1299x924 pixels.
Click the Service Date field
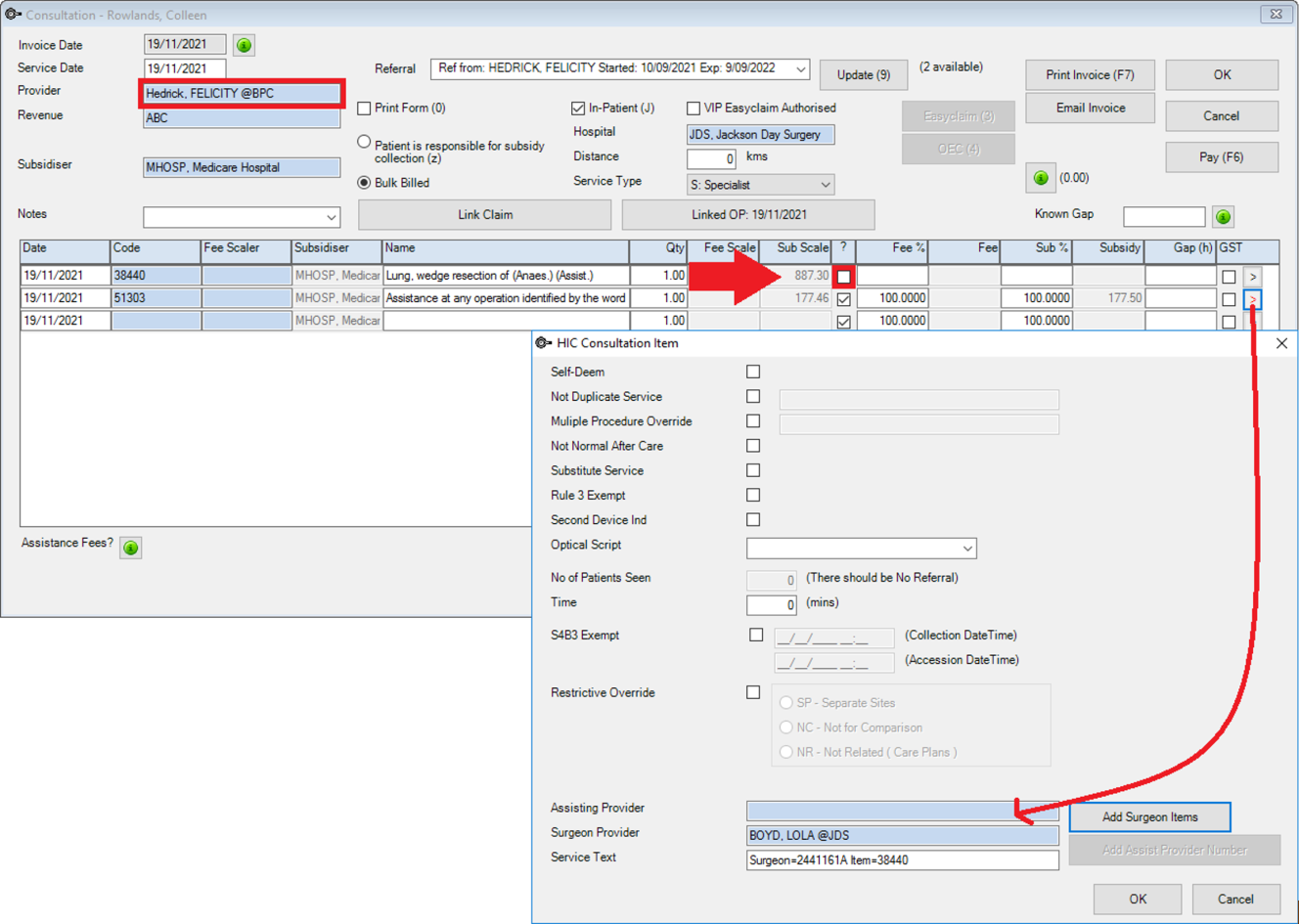point(185,68)
